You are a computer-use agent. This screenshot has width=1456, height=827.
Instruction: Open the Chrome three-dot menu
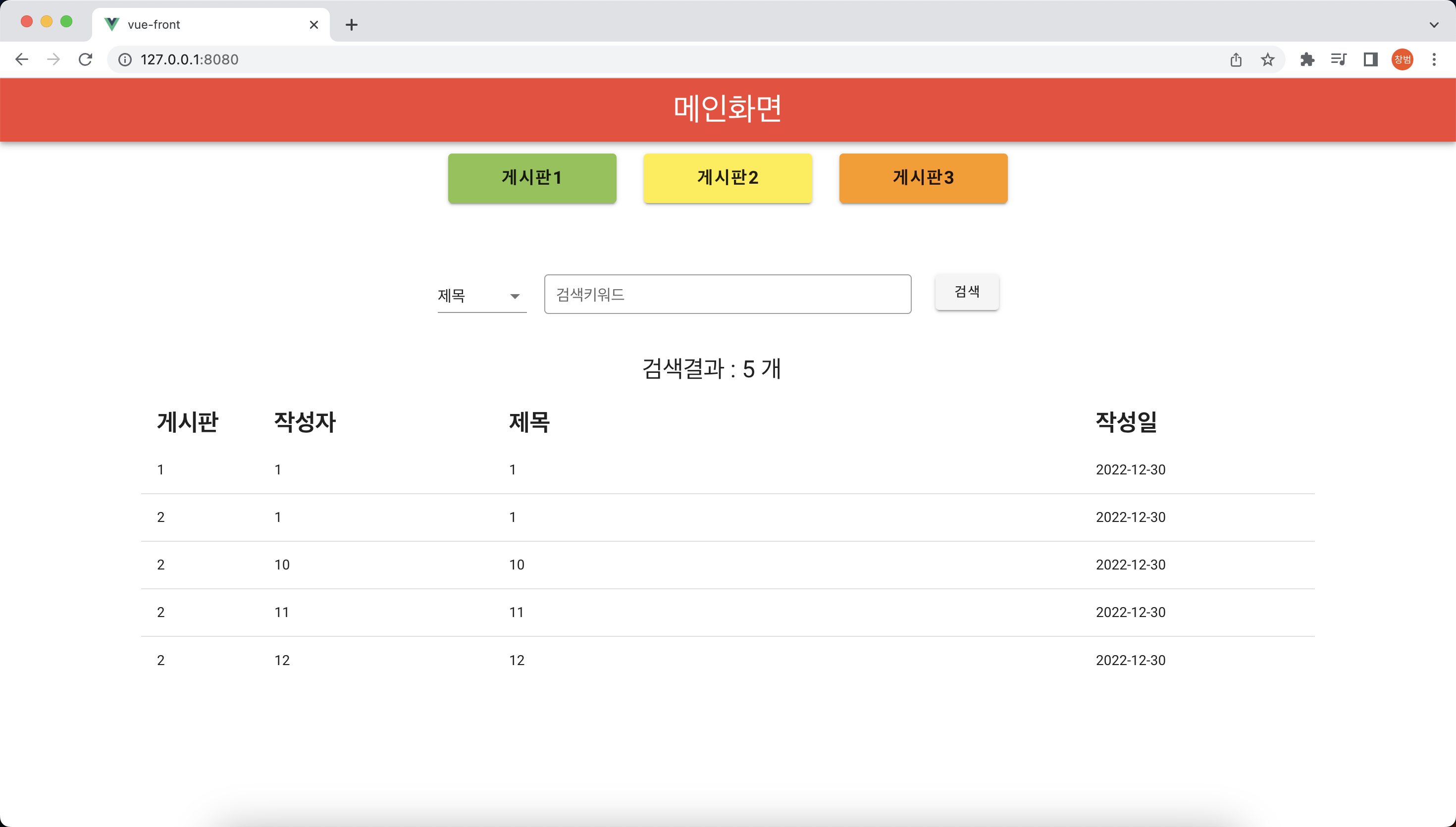pos(1434,59)
